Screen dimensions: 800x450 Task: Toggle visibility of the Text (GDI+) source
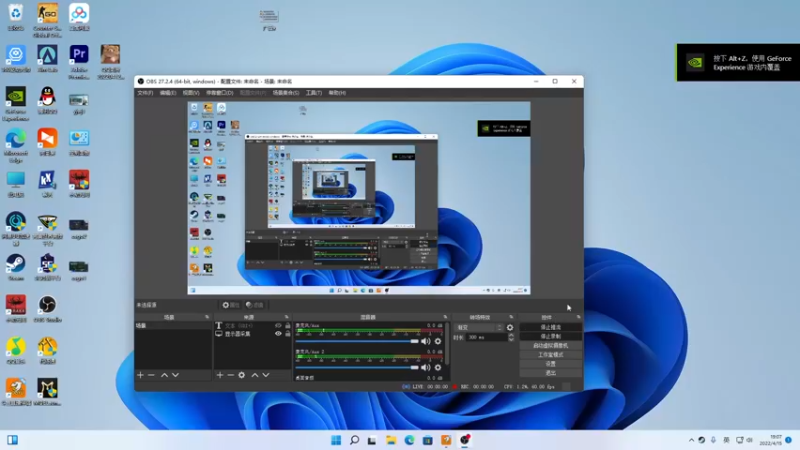pyautogui.click(x=278, y=326)
